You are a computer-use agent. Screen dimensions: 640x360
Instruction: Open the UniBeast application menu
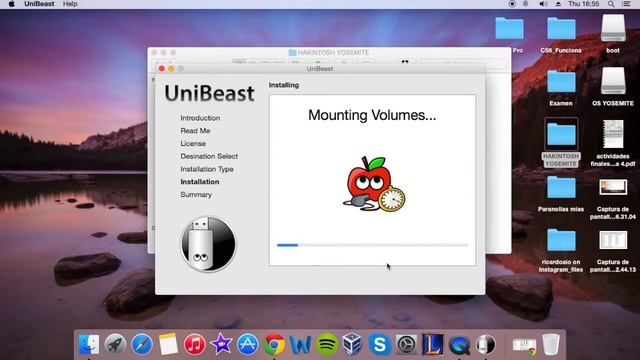(39, 4)
